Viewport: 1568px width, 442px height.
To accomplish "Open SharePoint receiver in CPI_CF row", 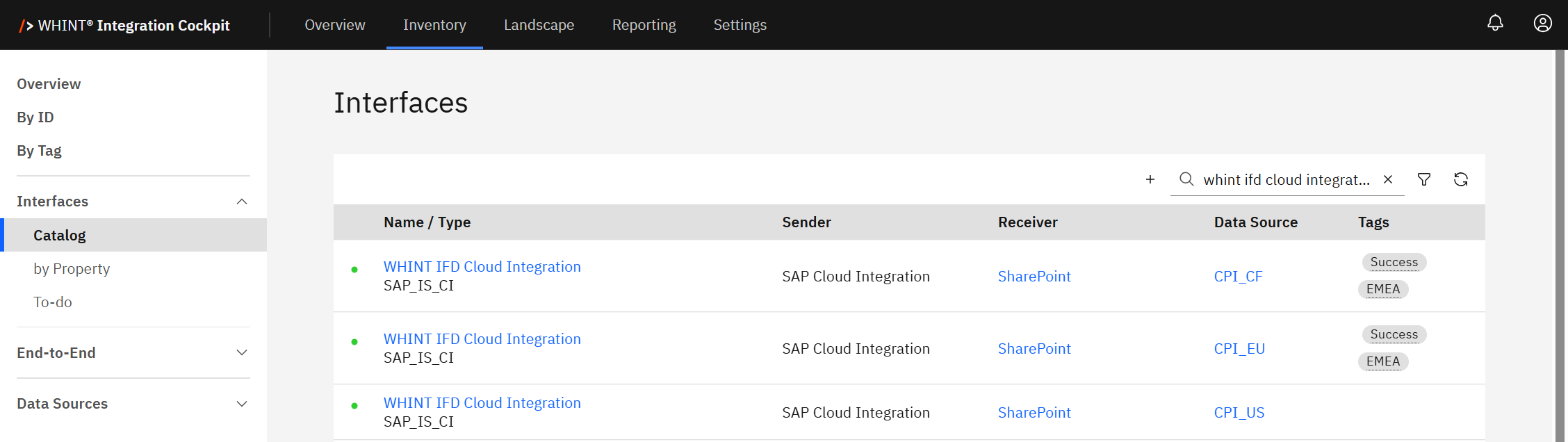I will coord(1034,277).
